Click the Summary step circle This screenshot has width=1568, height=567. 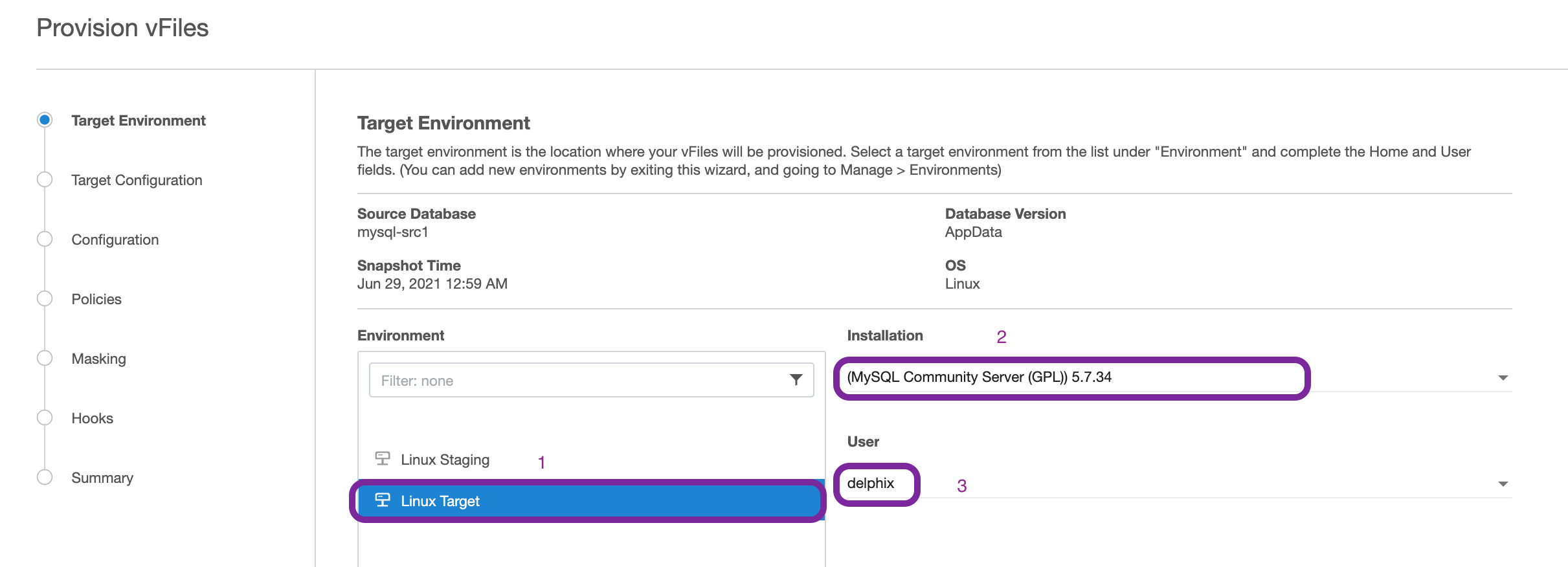click(45, 478)
